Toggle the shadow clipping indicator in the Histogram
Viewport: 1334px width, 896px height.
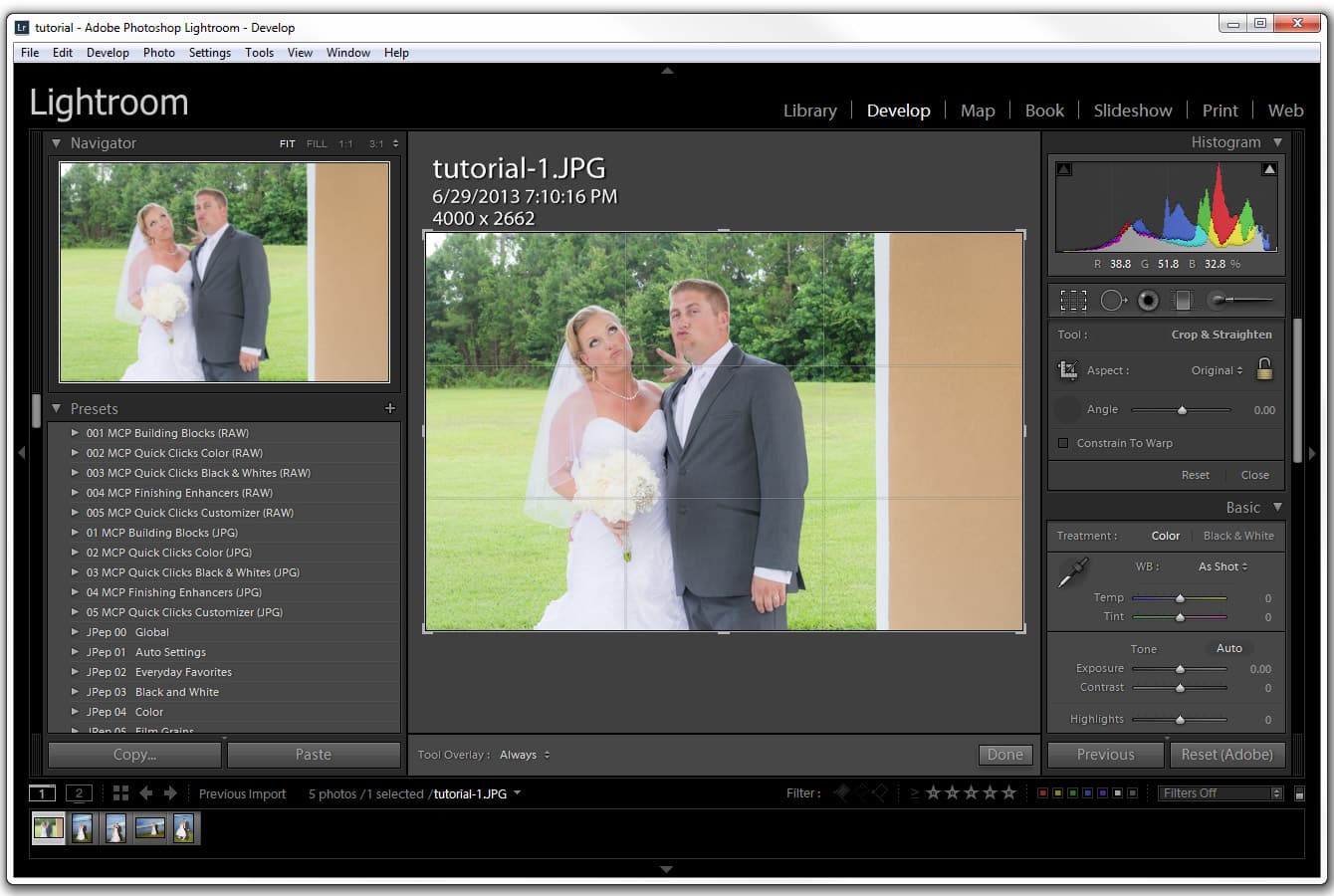tap(1063, 168)
